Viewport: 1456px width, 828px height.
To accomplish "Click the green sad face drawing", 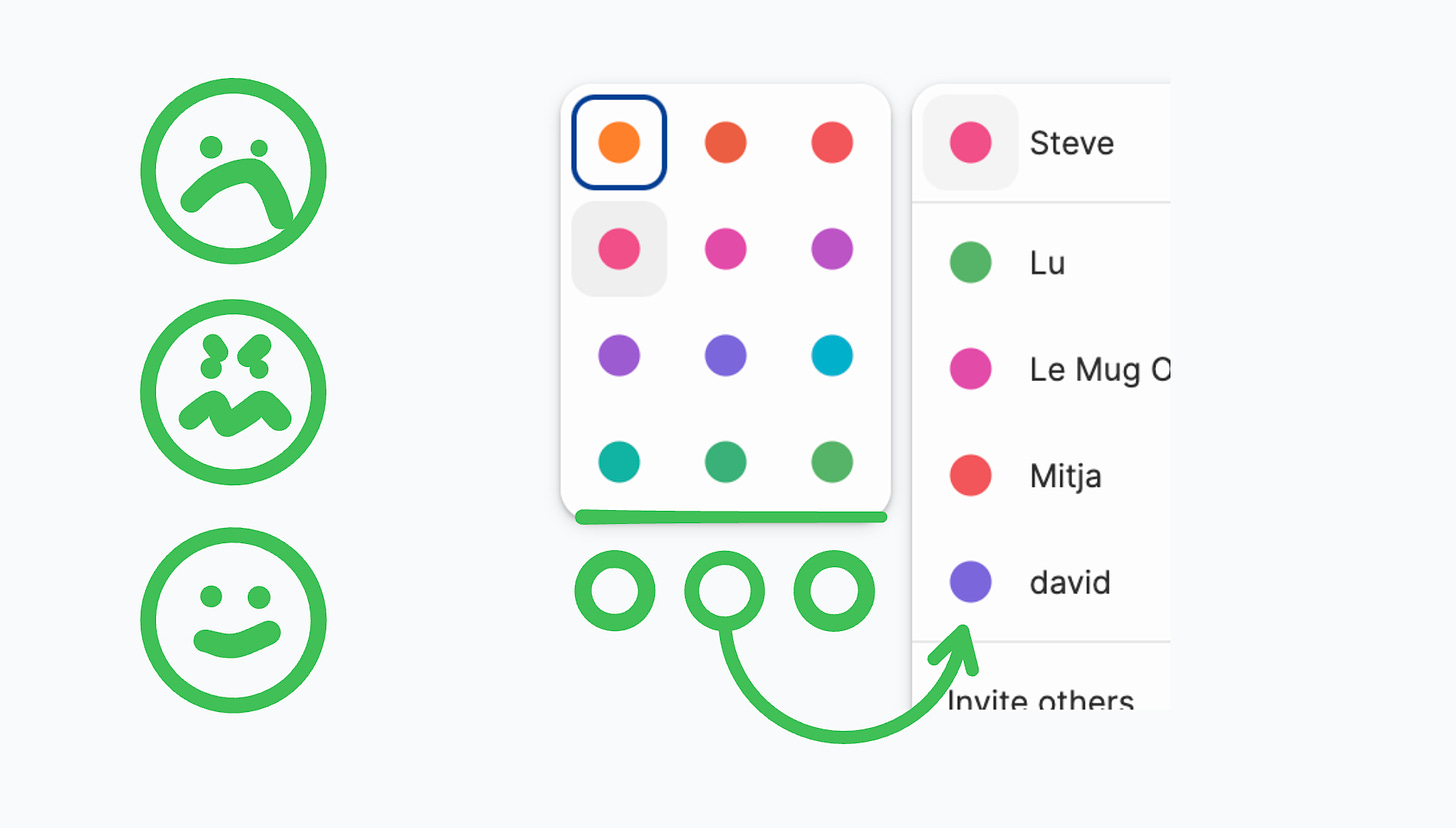I will (x=233, y=171).
